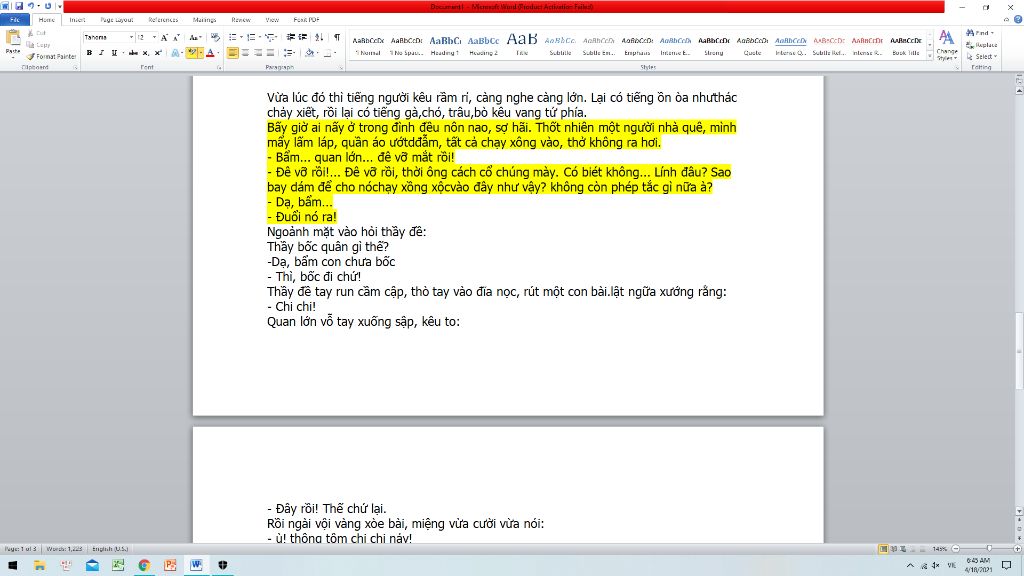1024x576 pixels.
Task: Clear formatting with the eraser icon
Action: point(215,38)
